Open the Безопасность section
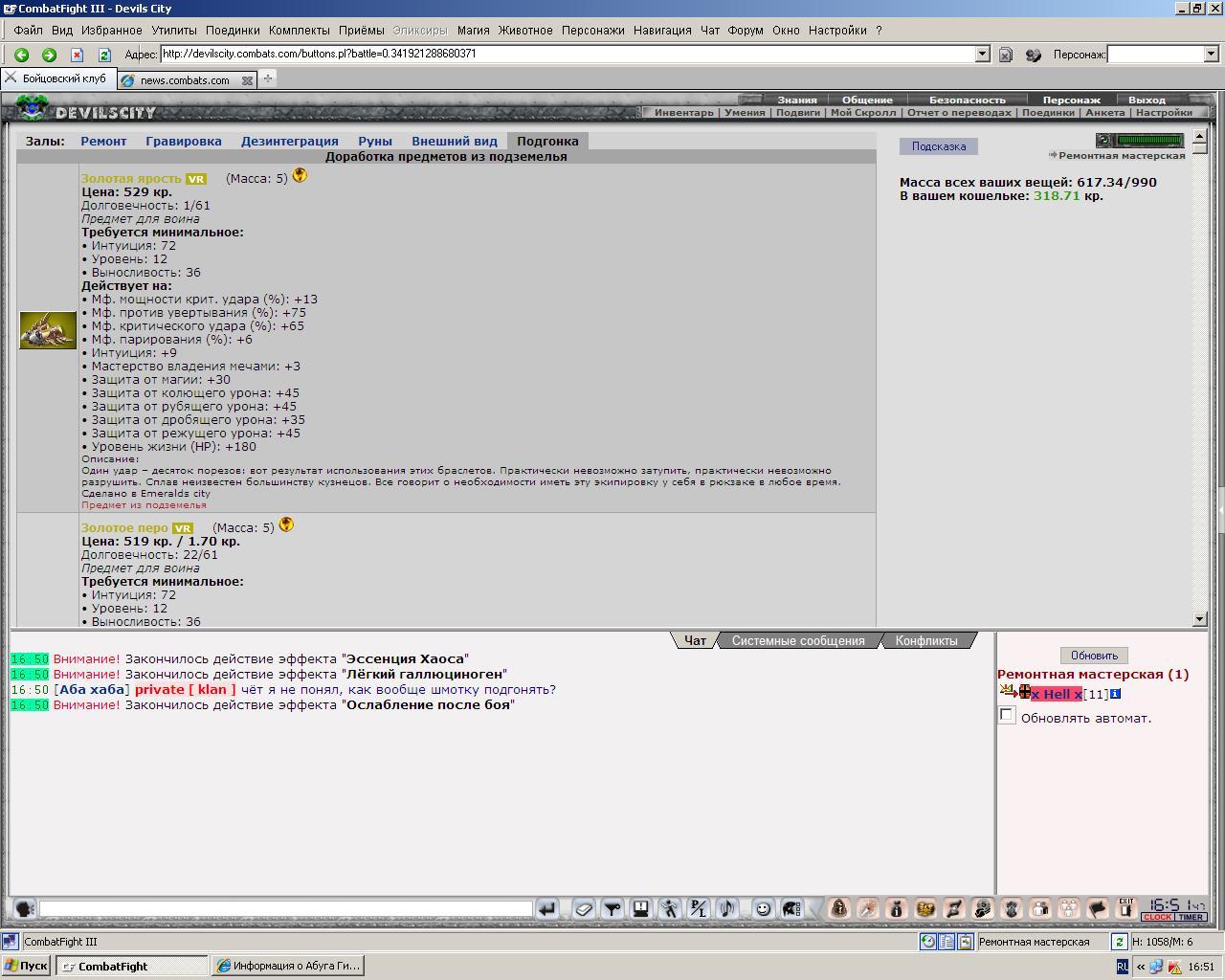Image resolution: width=1225 pixels, height=980 pixels. [x=967, y=100]
